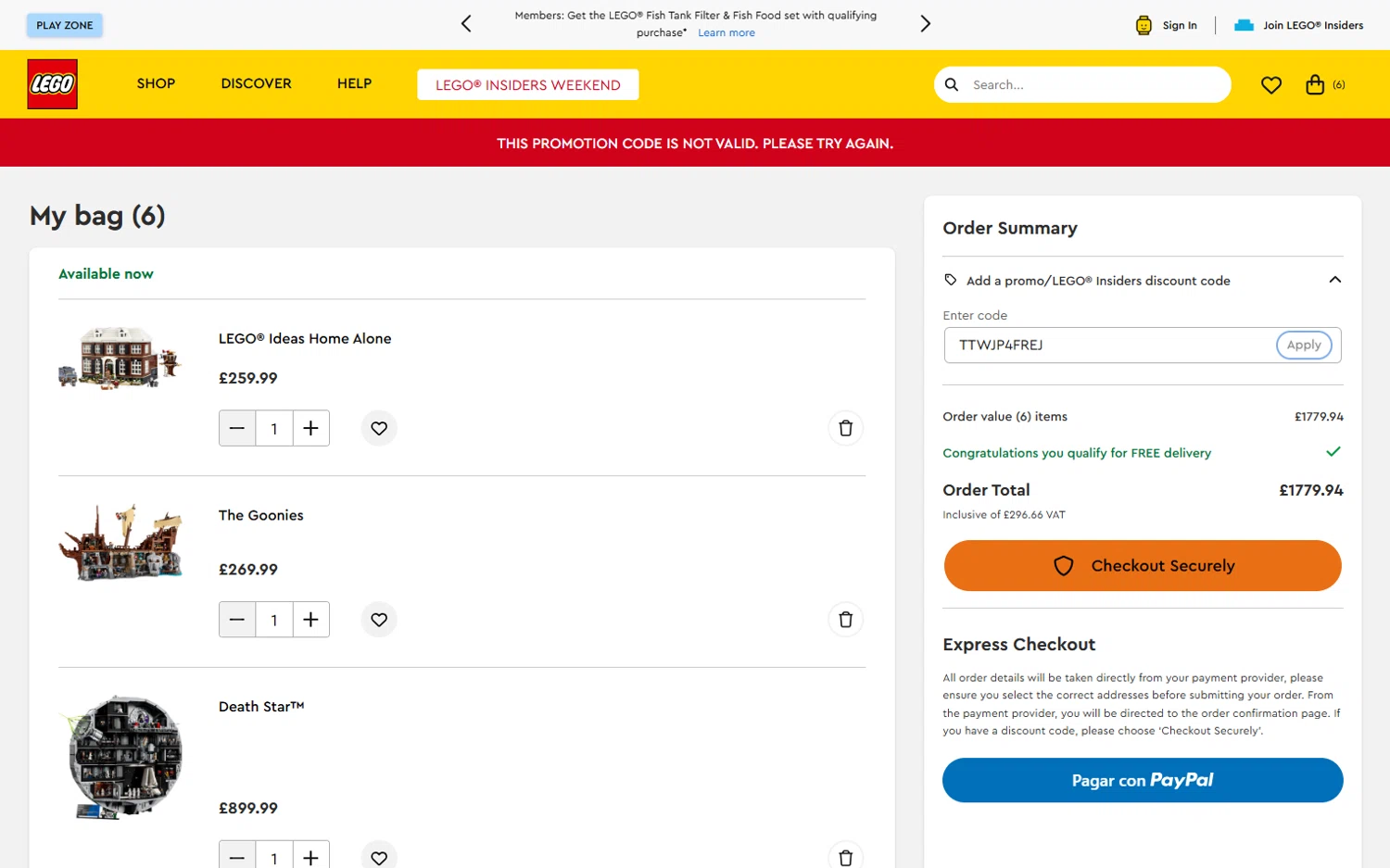Open the shopping bag icon in header
Viewport: 1390px width, 868px height.
pos(1315,84)
